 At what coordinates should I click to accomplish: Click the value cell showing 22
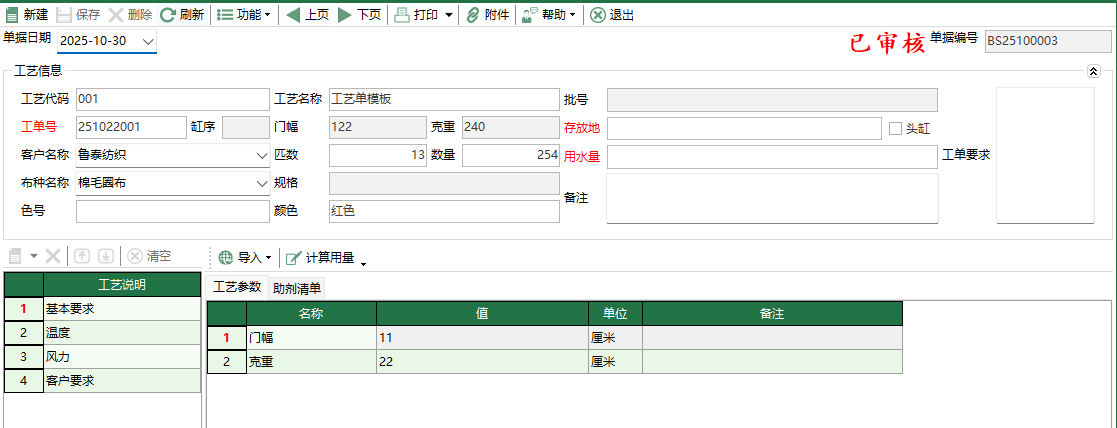pyautogui.click(x=482, y=362)
